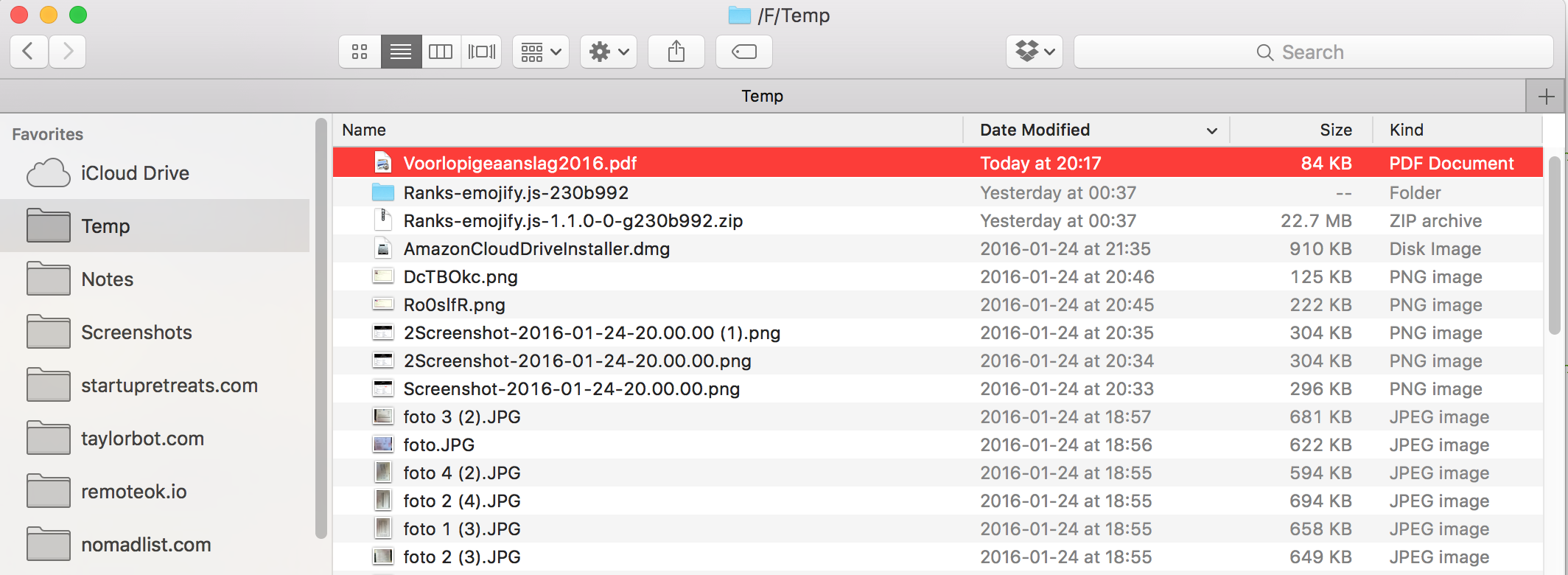Click the /F/Temp title folder icon
This screenshot has height=575, width=1568.
click(739, 15)
